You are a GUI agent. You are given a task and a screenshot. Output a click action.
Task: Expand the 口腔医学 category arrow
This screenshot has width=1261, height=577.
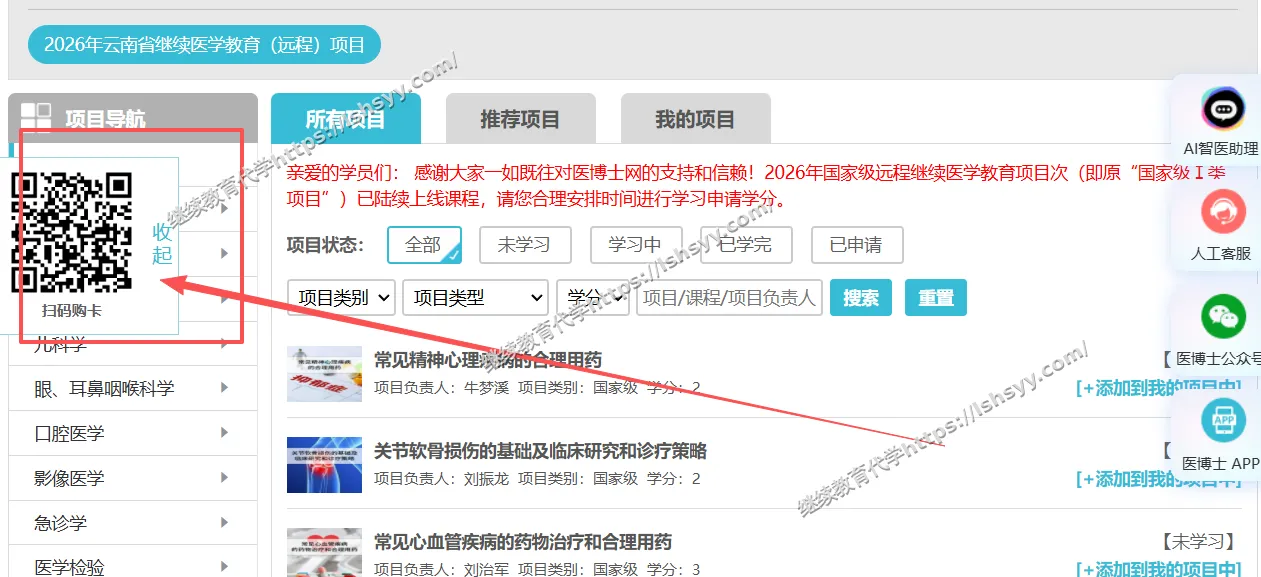224,433
